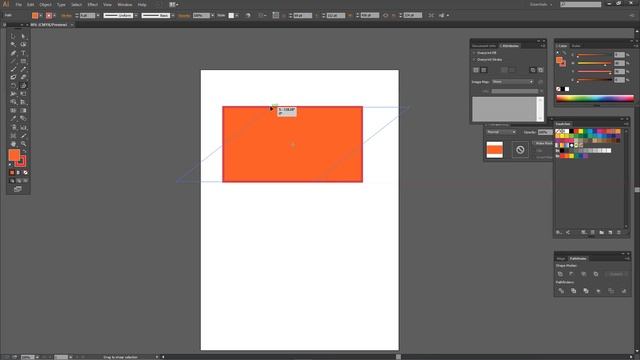Select the Lasso tool
640x360 pixels.
pyautogui.click(x=23, y=44)
